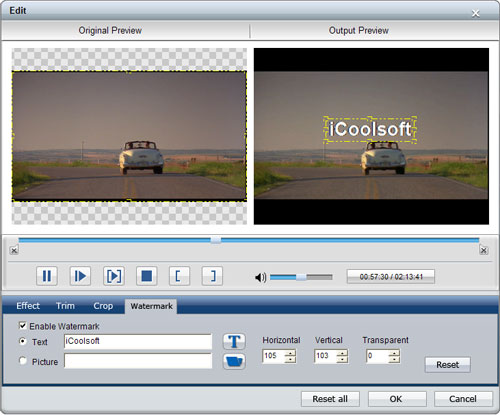Viewport: 500px width, 415px height.
Task: Click the left X marker below timeline
Action: (14, 250)
